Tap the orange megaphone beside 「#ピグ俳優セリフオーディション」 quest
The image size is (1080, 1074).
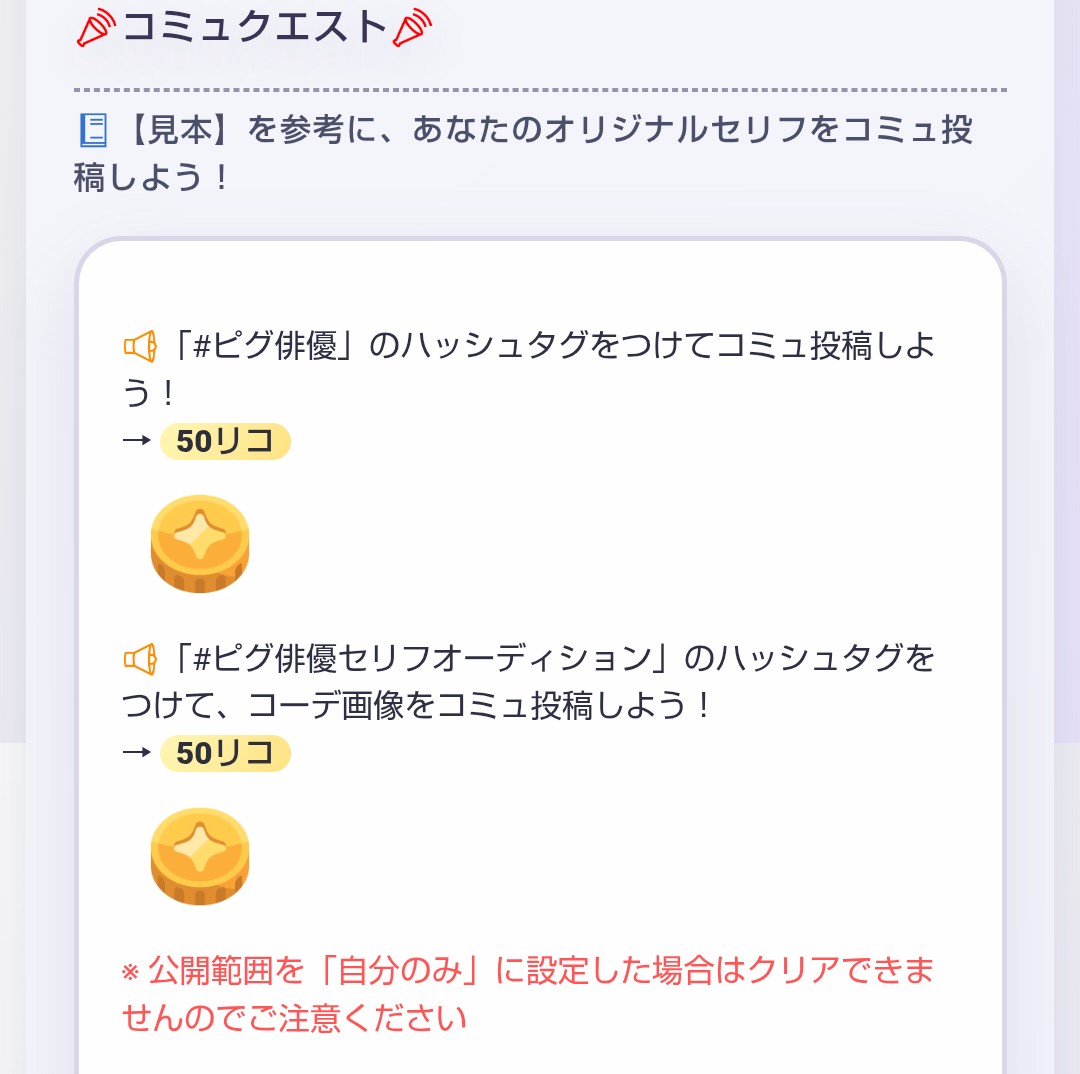(x=140, y=659)
